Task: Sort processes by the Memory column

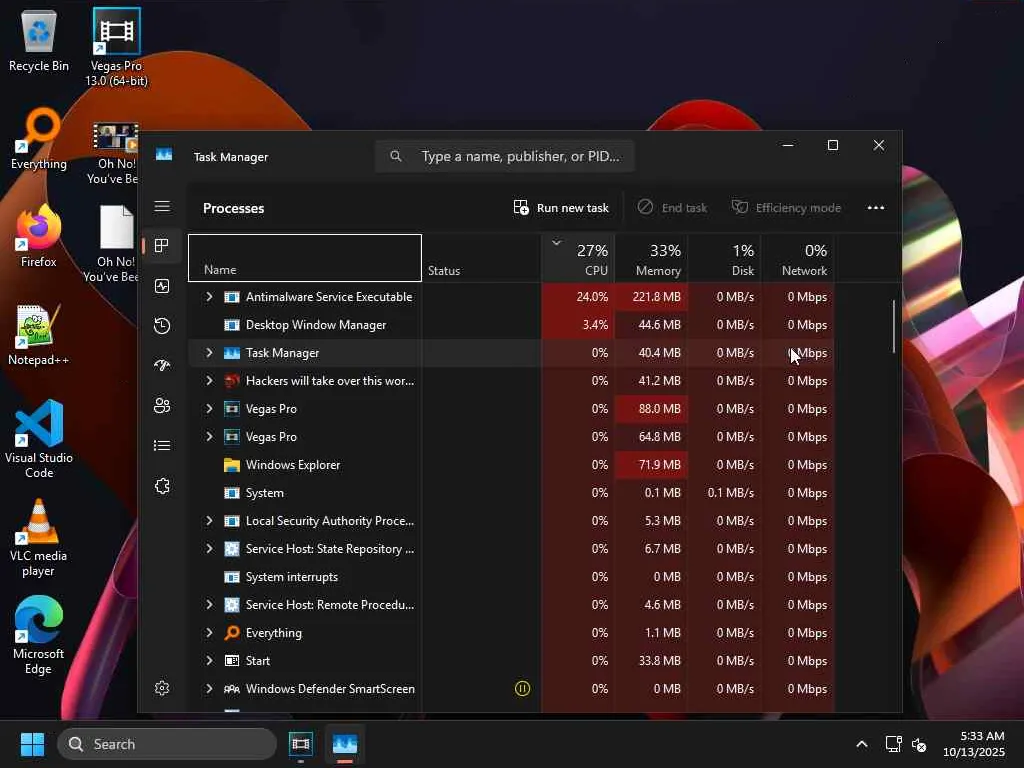Action: click(x=651, y=258)
